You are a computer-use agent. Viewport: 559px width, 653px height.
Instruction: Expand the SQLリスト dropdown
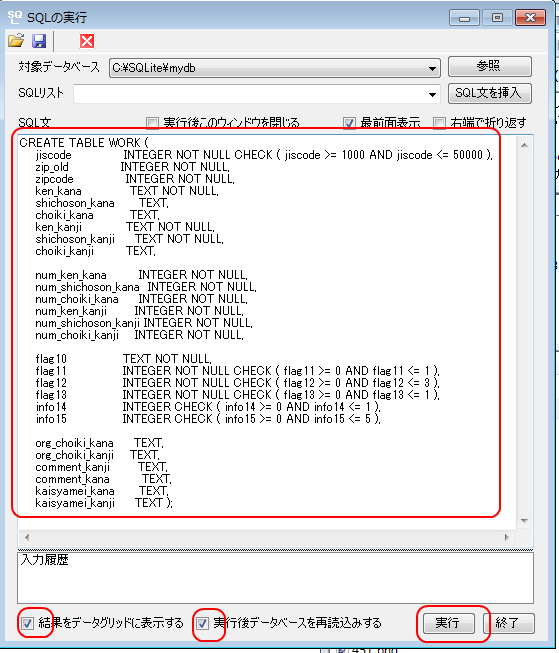coord(432,95)
